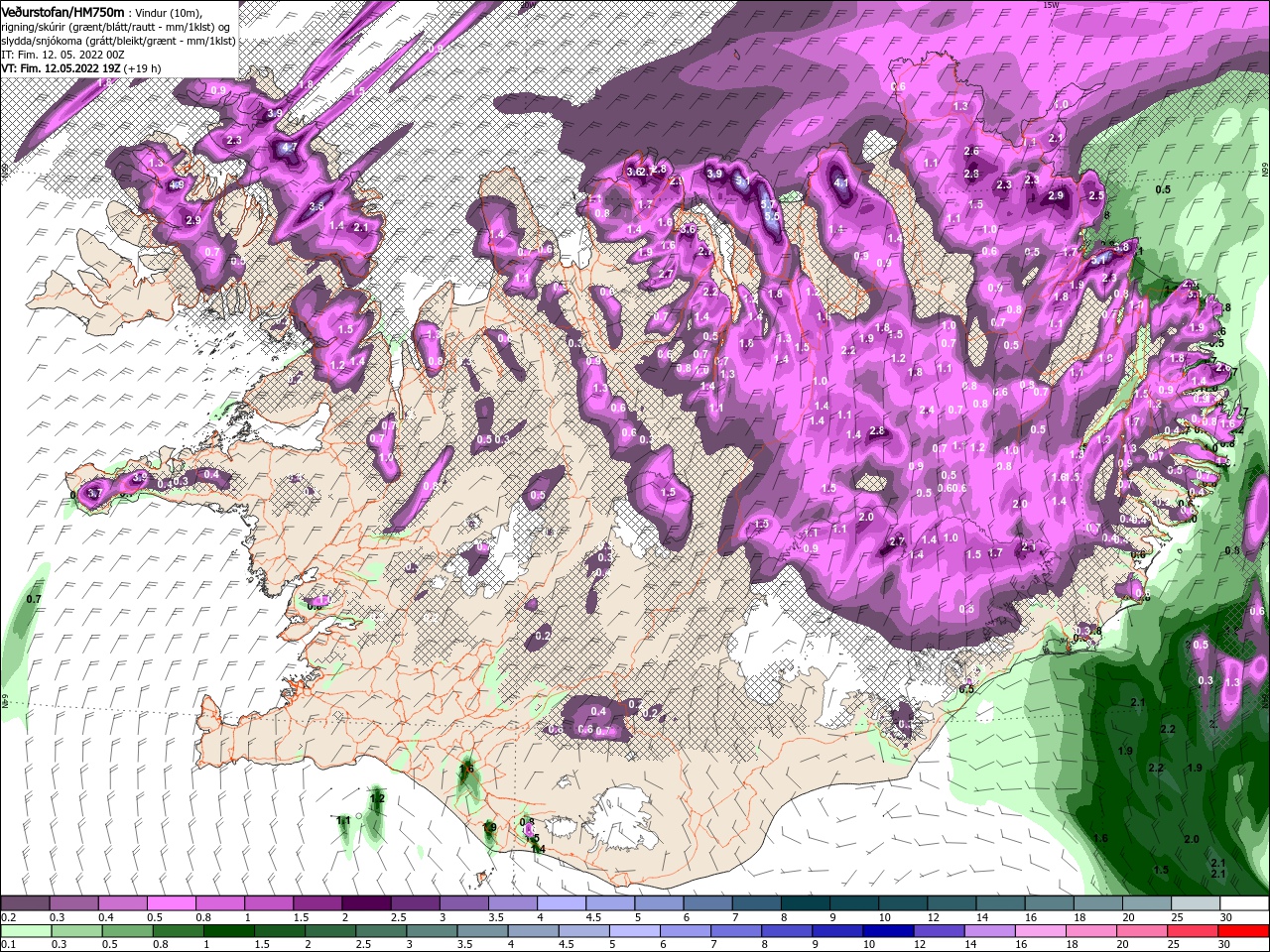Pick the pale lavender 4 mm swatch, top row
1270x952 pixels.
click(560, 904)
